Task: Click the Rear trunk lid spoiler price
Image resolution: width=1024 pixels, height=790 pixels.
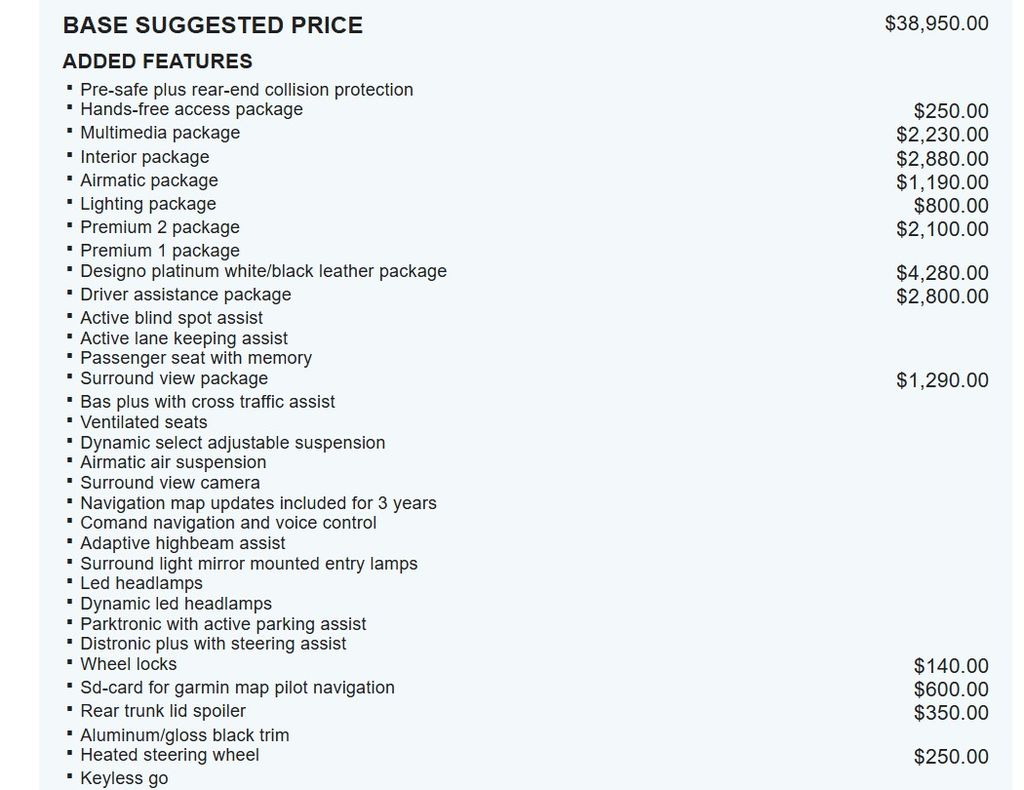Action: [951, 713]
